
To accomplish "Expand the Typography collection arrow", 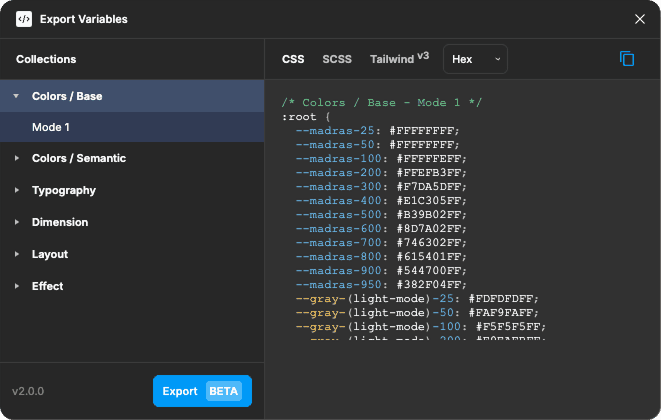I will point(16,190).
